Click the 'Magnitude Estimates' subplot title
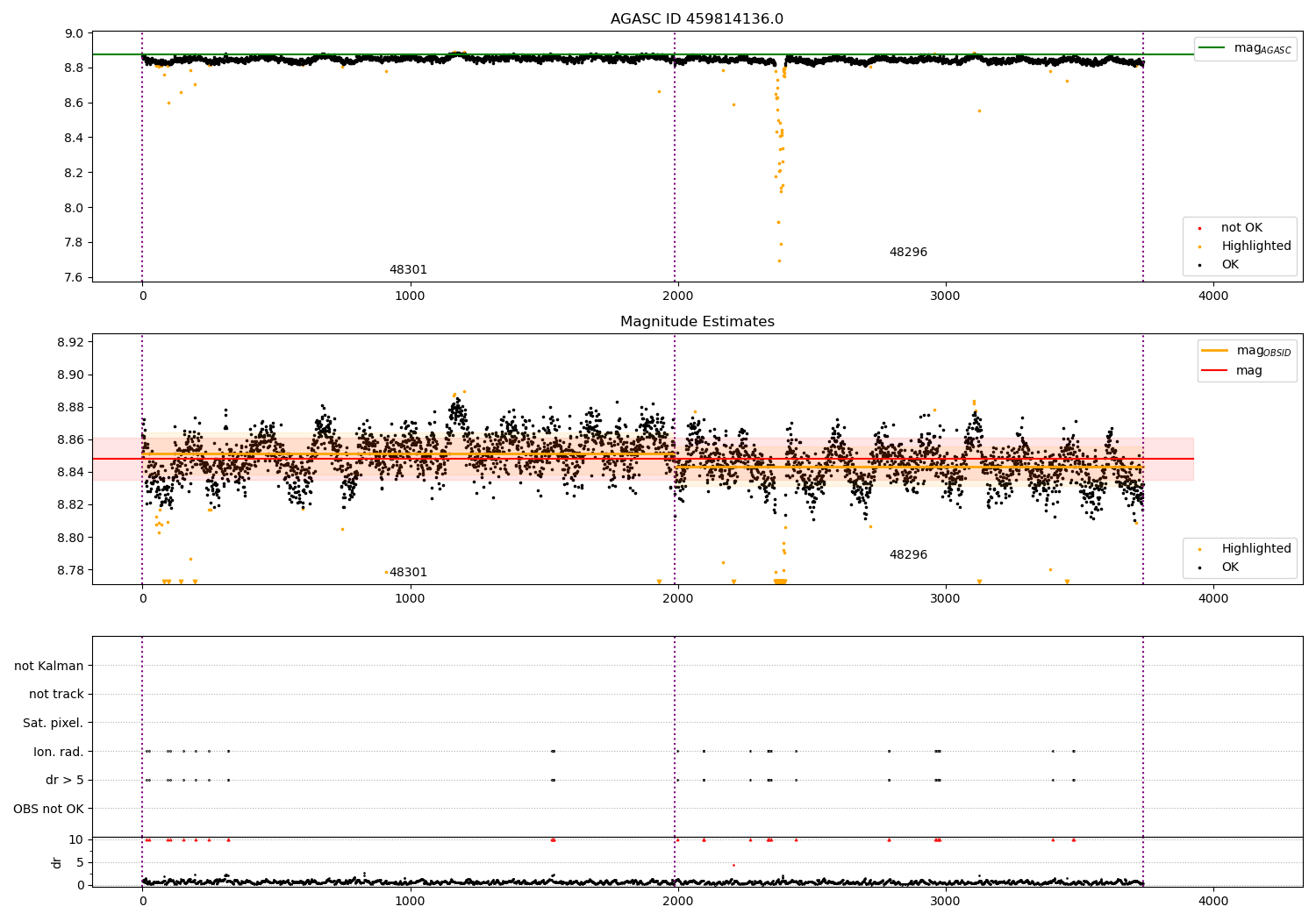The width and height of the screenshot is (1316, 921). pos(697,322)
